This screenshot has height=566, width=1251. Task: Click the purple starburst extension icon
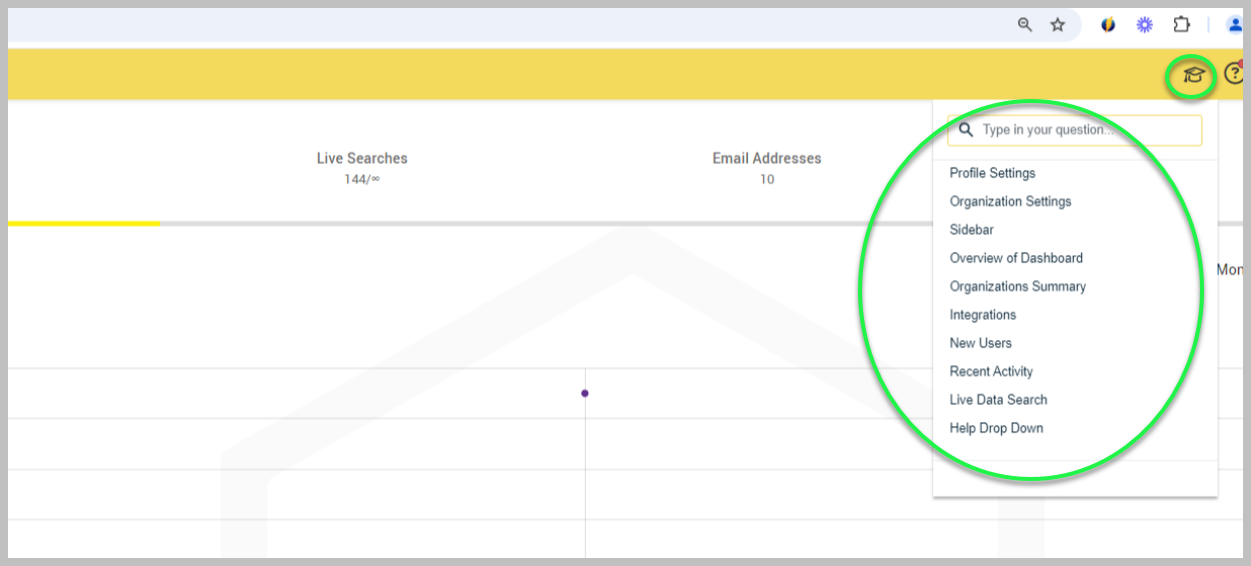1144,25
